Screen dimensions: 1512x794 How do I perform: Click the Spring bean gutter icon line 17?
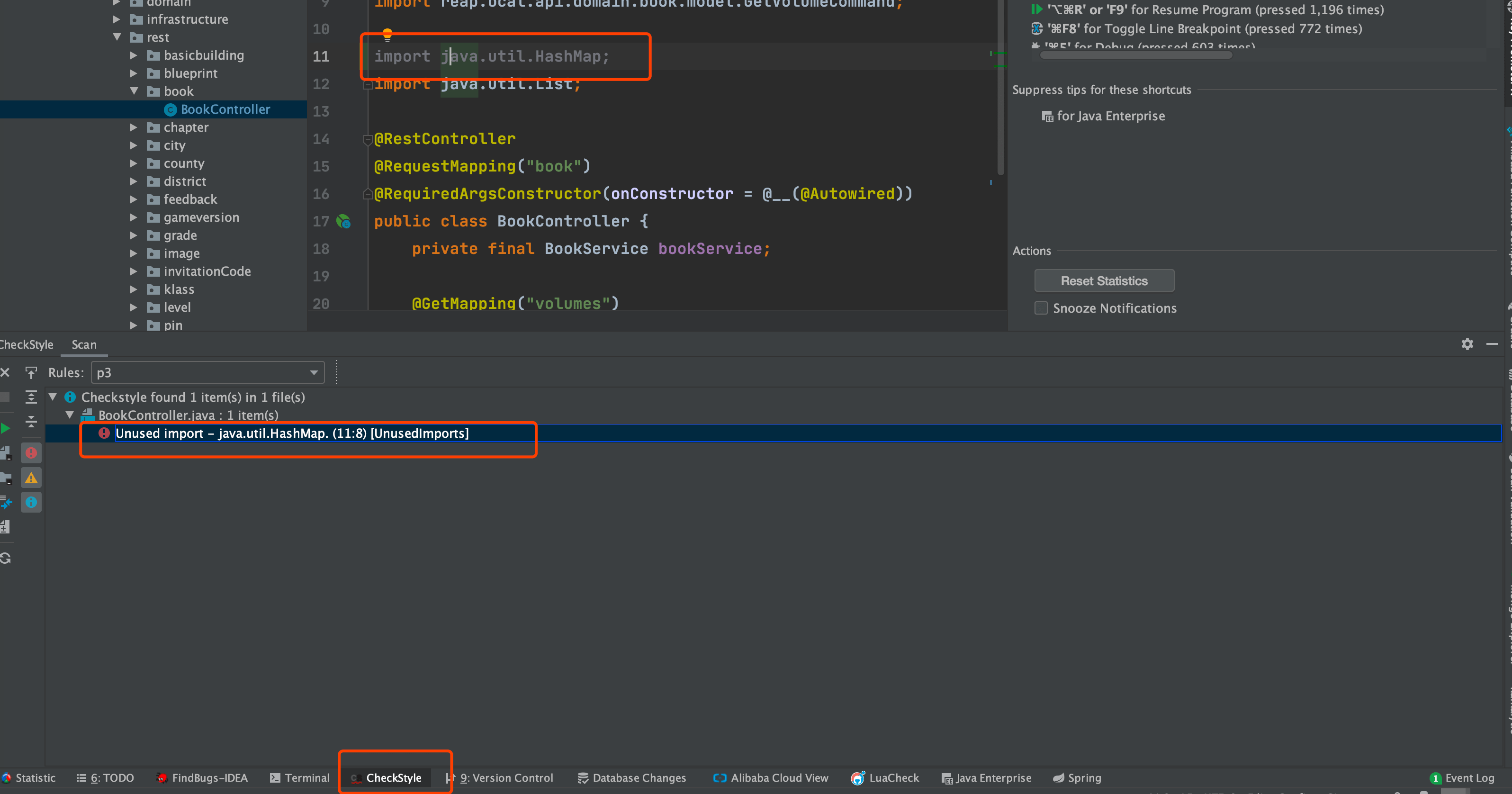pos(344,222)
